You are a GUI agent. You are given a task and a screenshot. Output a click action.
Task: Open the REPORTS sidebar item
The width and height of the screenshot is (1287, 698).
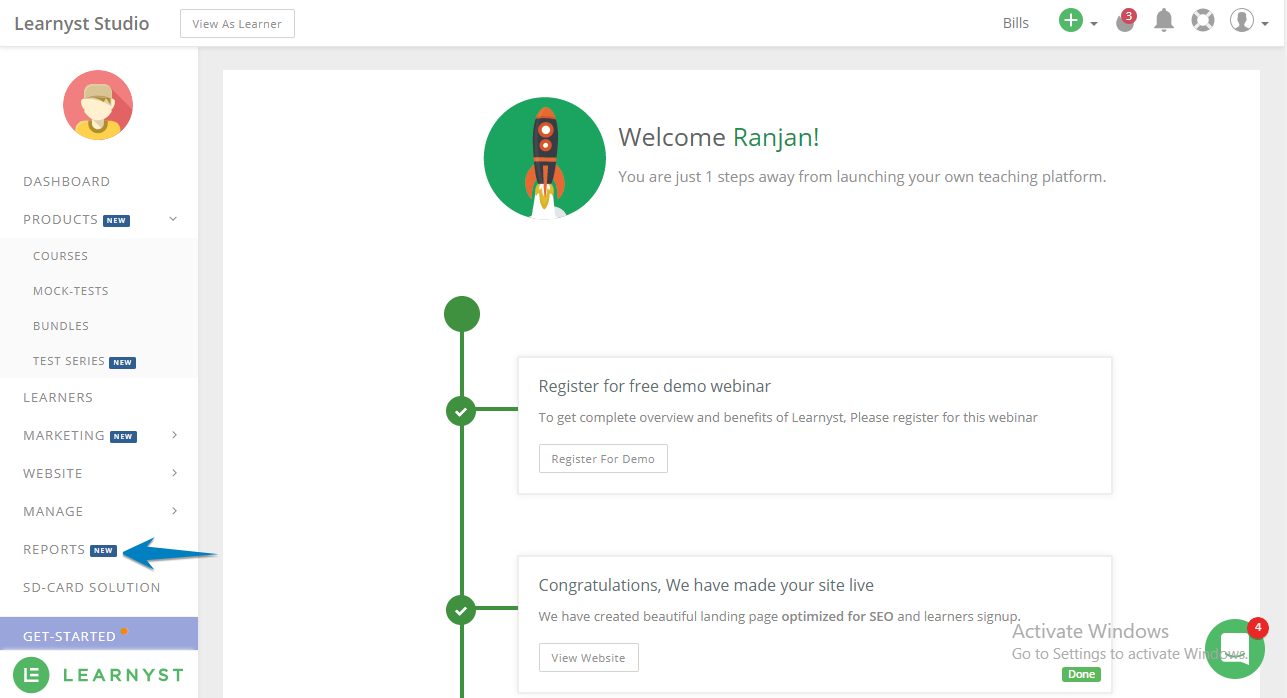tap(54, 549)
